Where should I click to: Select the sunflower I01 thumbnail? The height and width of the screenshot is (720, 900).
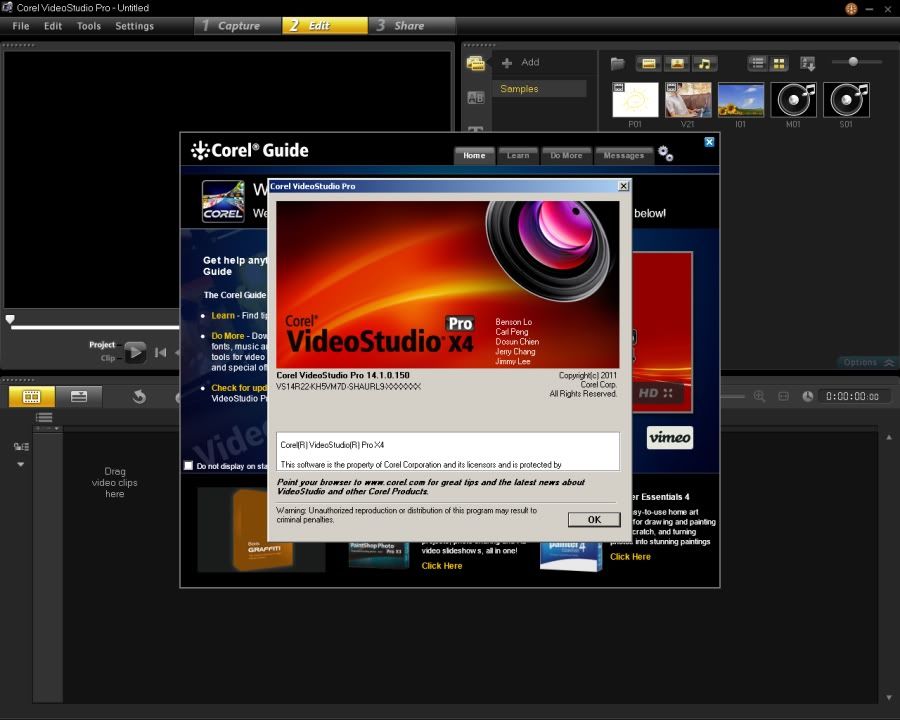pyautogui.click(x=740, y=100)
